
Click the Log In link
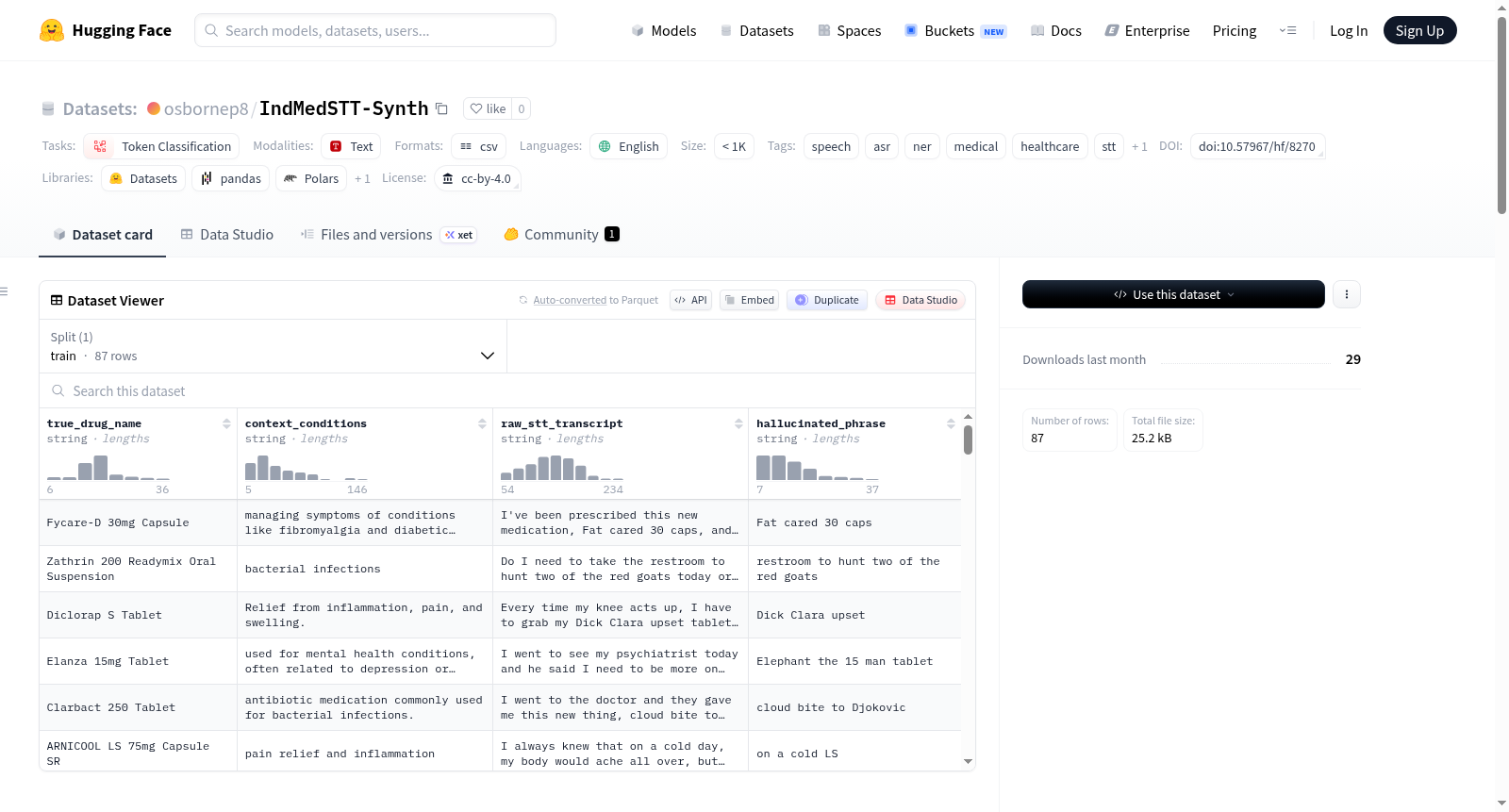[1349, 30]
